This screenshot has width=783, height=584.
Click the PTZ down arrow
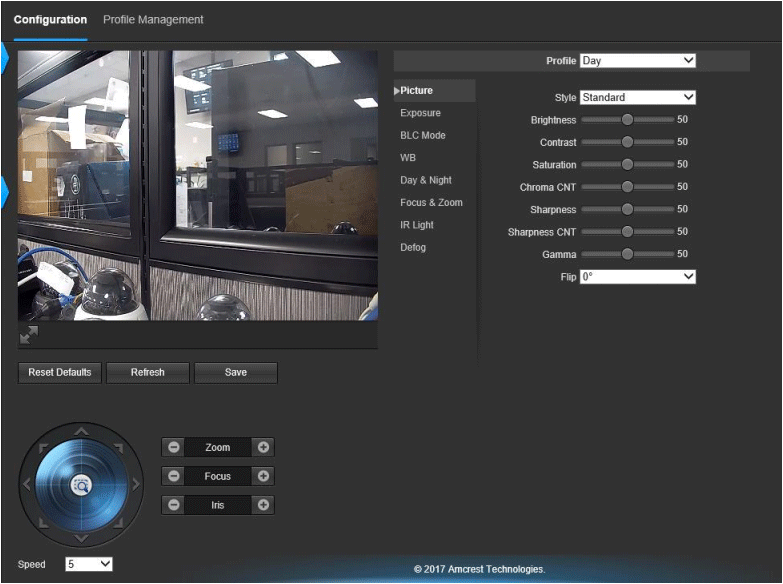coord(81,538)
